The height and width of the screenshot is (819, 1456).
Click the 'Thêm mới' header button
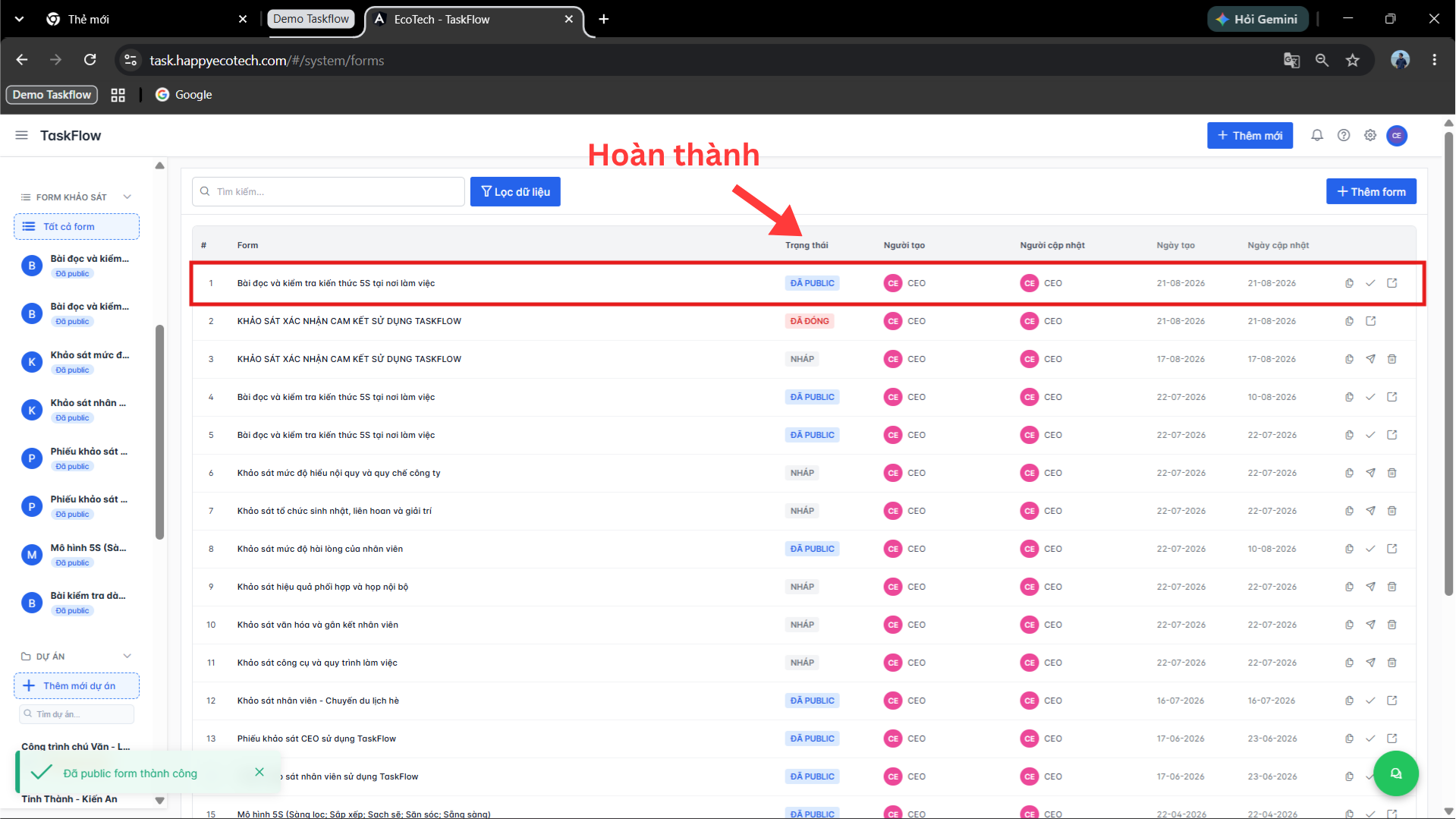1250,136
